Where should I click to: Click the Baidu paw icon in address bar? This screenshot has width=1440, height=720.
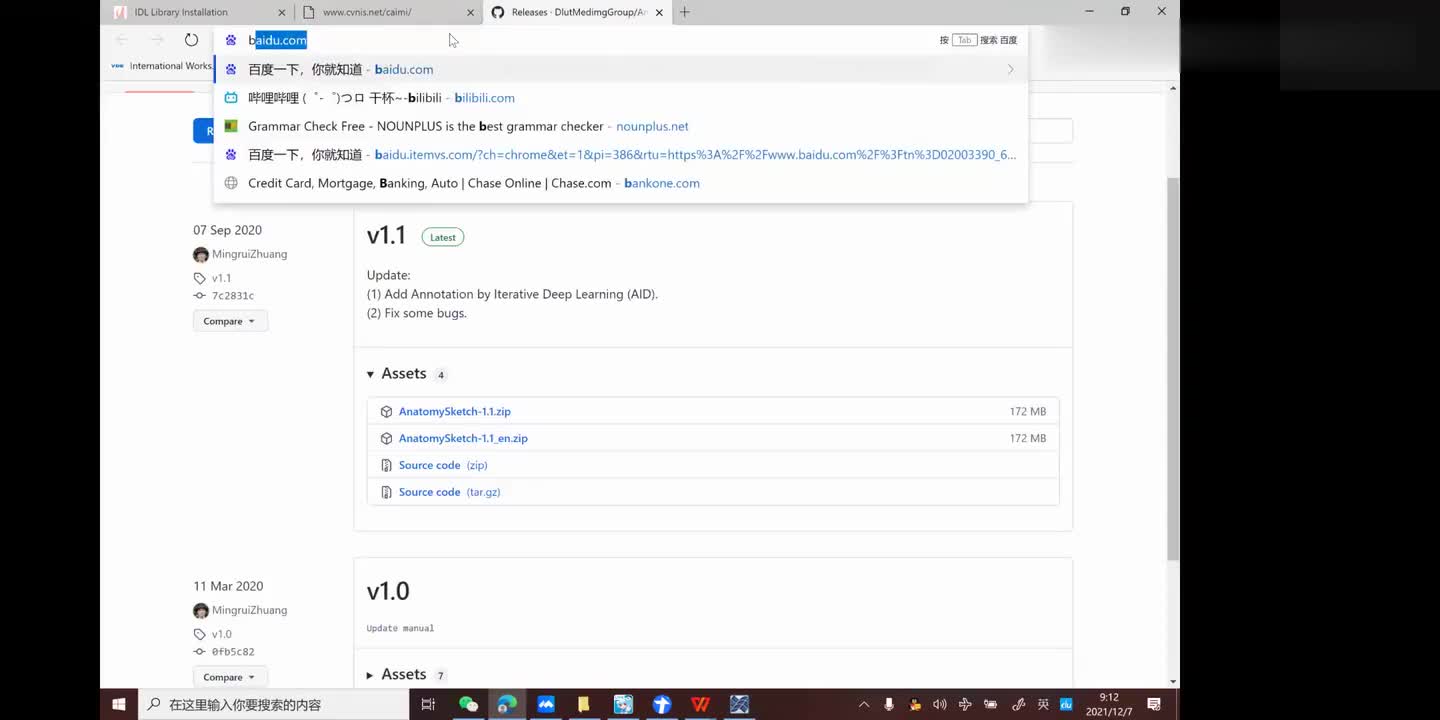click(x=231, y=40)
